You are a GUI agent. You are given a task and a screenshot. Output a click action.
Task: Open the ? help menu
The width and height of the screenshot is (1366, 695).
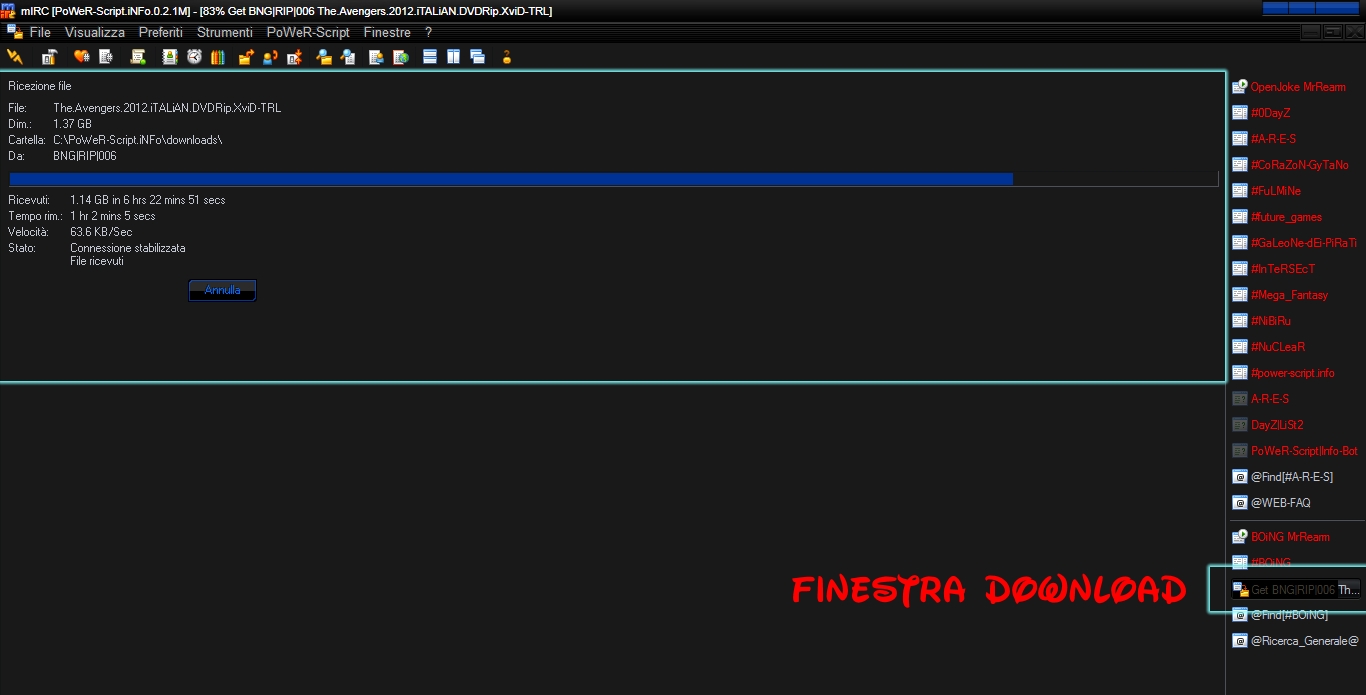click(x=428, y=32)
